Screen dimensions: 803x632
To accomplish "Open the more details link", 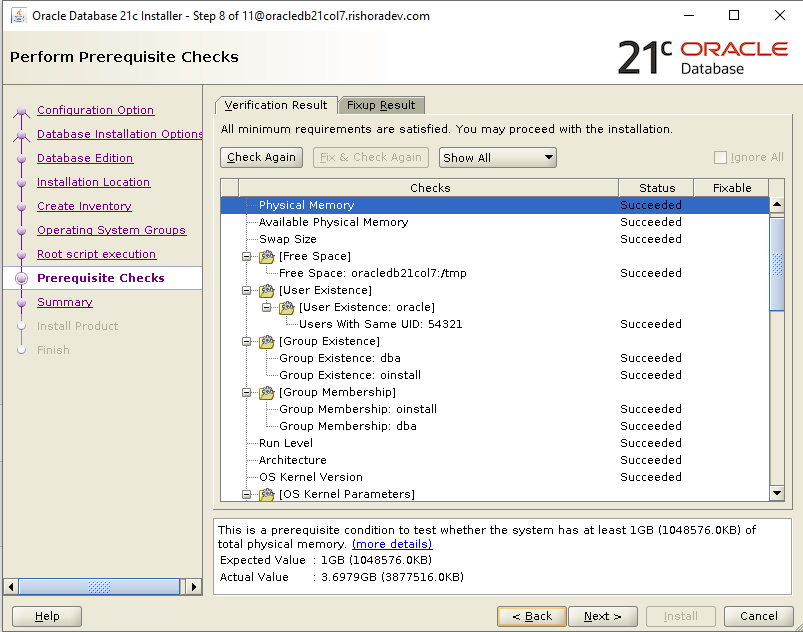I will coord(392,544).
